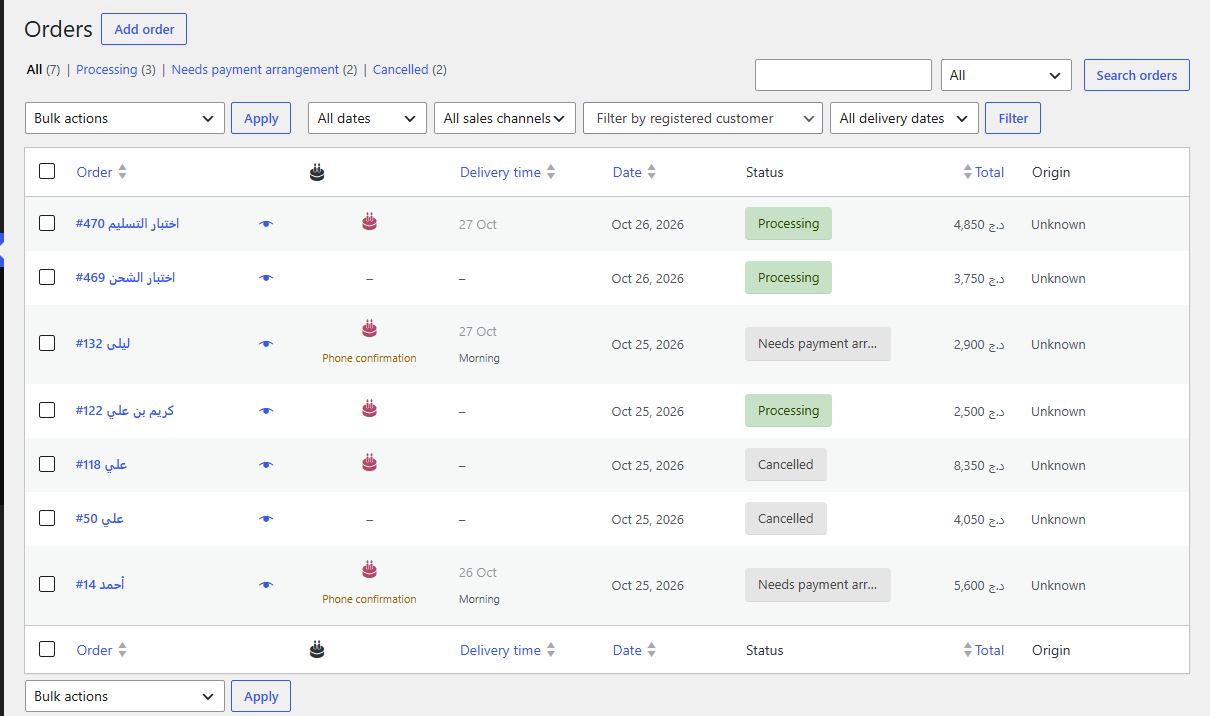Filter to Needs payment arrangement orders

click(x=264, y=70)
